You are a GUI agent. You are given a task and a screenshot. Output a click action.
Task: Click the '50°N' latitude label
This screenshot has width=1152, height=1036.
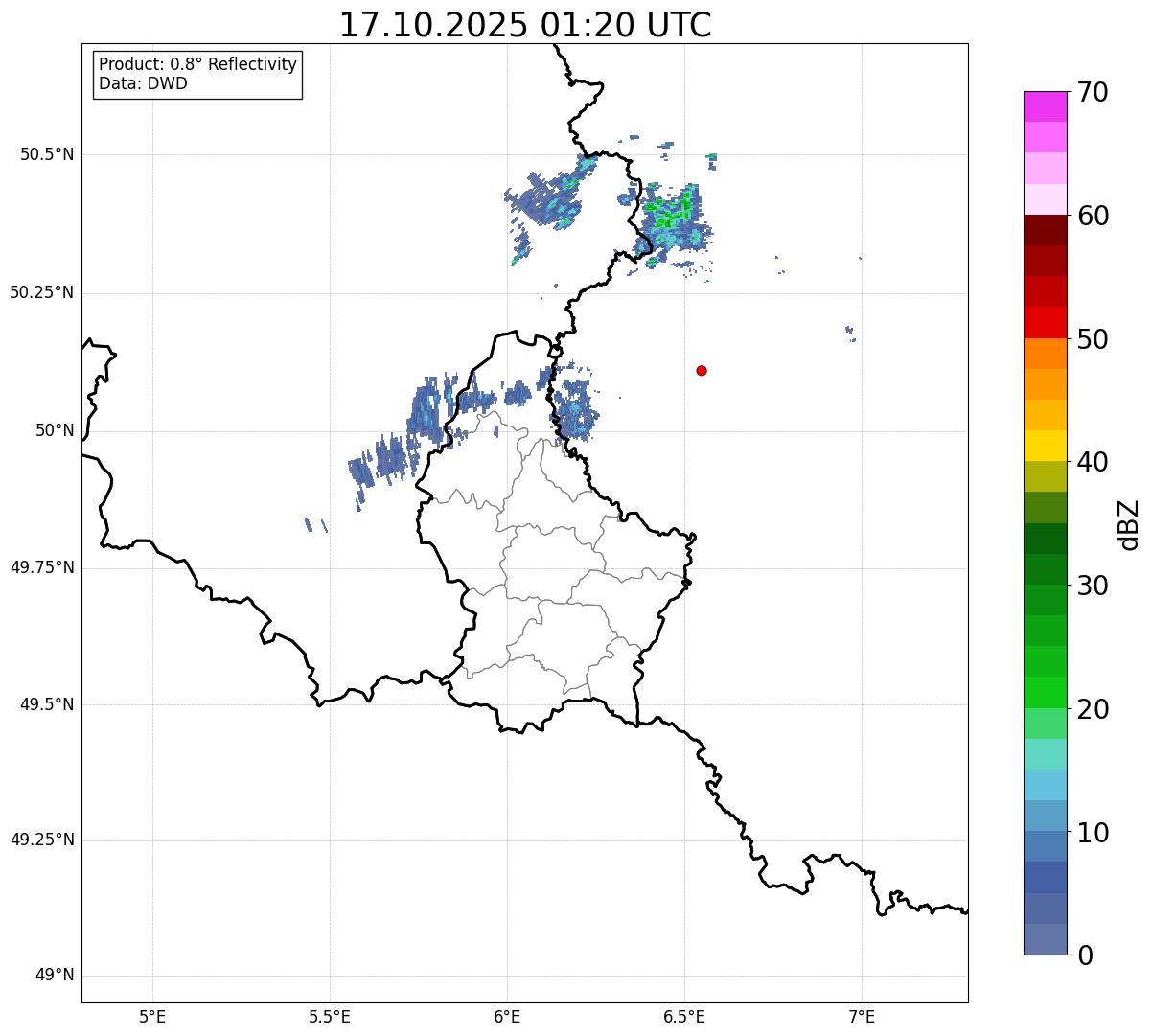55,430
